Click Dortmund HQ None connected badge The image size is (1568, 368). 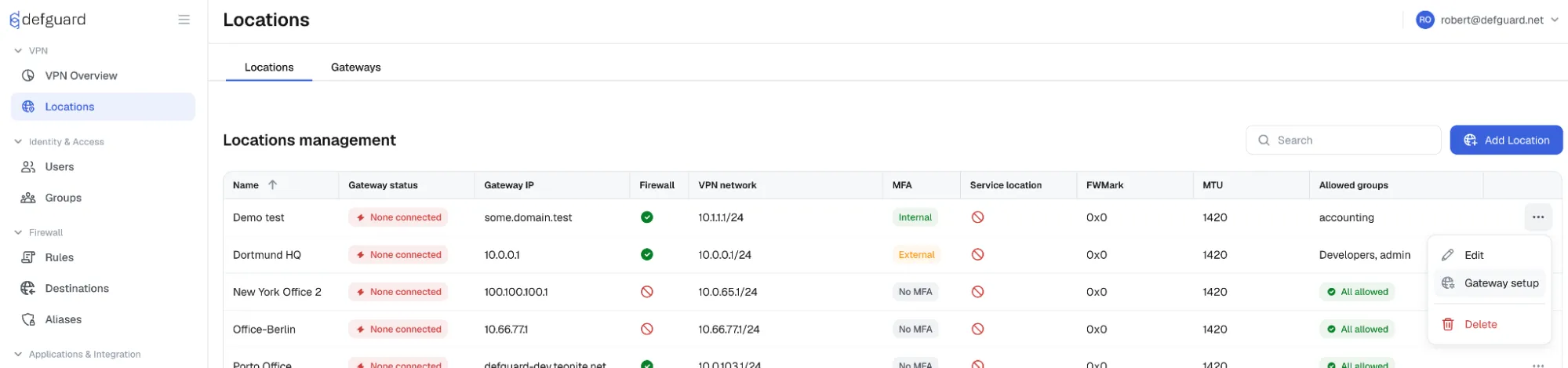coord(398,254)
